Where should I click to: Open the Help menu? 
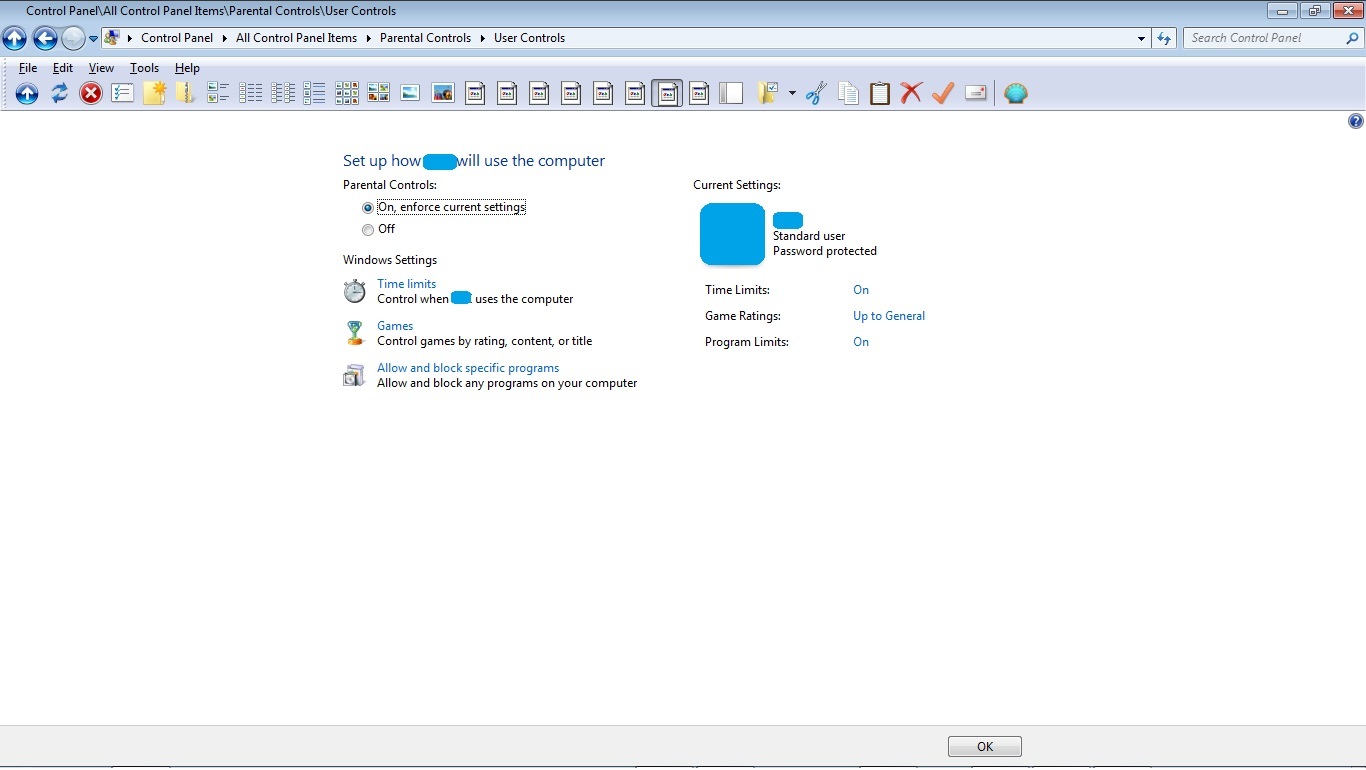187,68
